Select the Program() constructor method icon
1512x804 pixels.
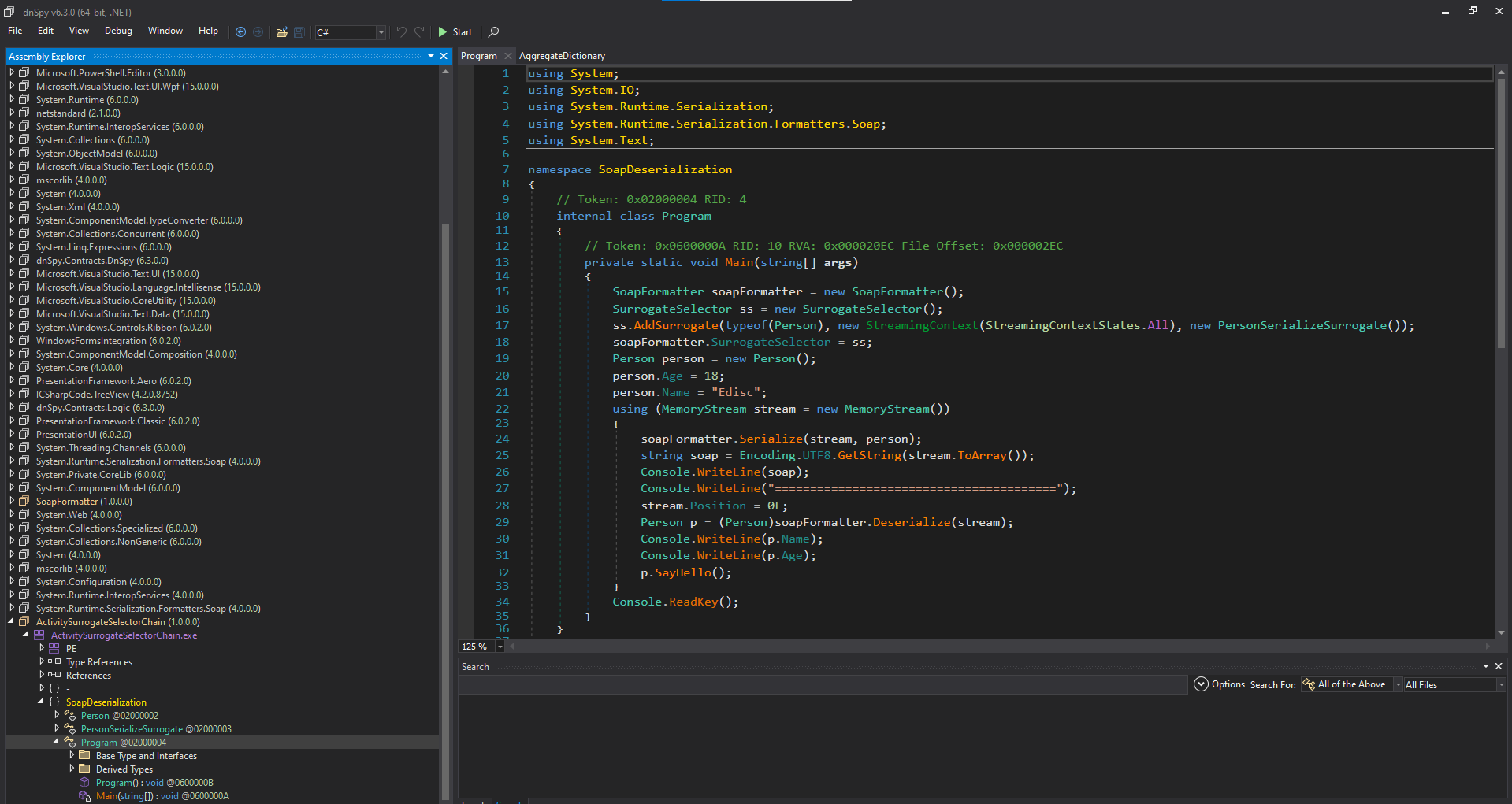point(84,783)
